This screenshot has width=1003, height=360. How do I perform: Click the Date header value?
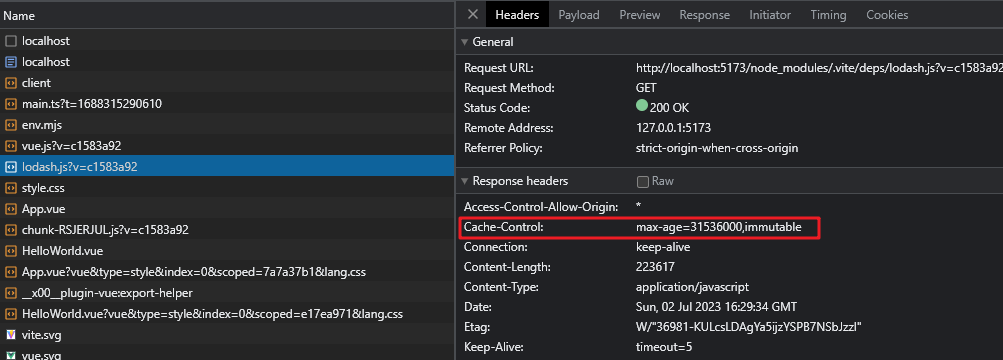coord(716,307)
